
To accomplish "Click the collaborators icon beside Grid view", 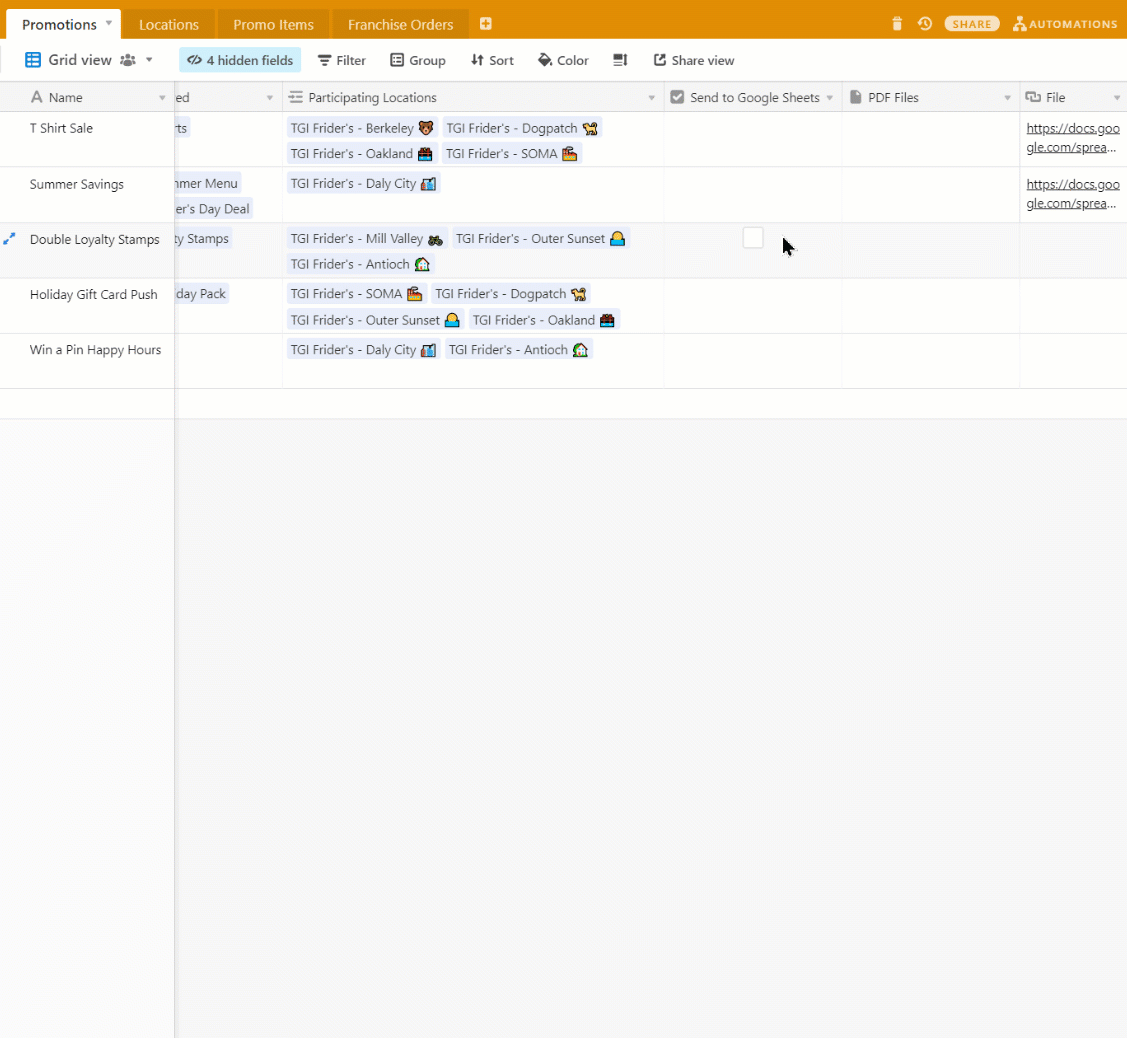I will (129, 60).
